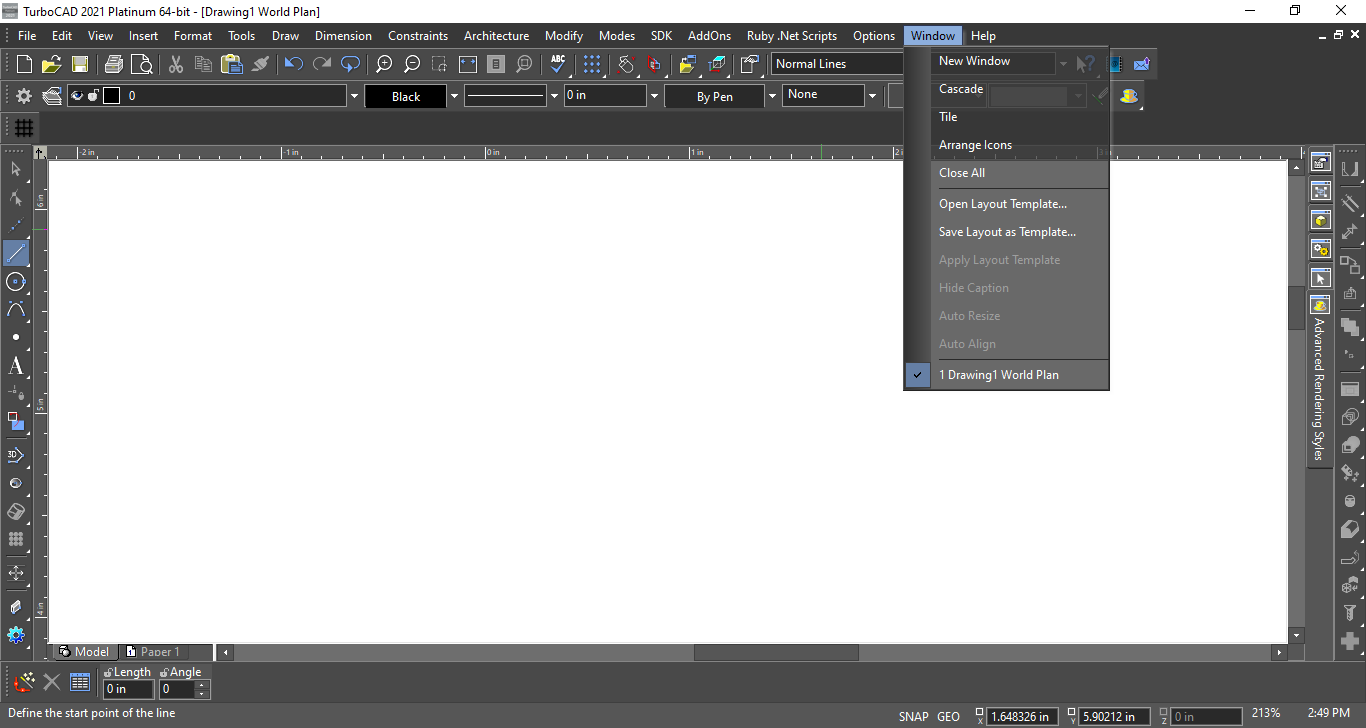Zoom to extents
Screen dimensions: 1366x728
click(468, 64)
